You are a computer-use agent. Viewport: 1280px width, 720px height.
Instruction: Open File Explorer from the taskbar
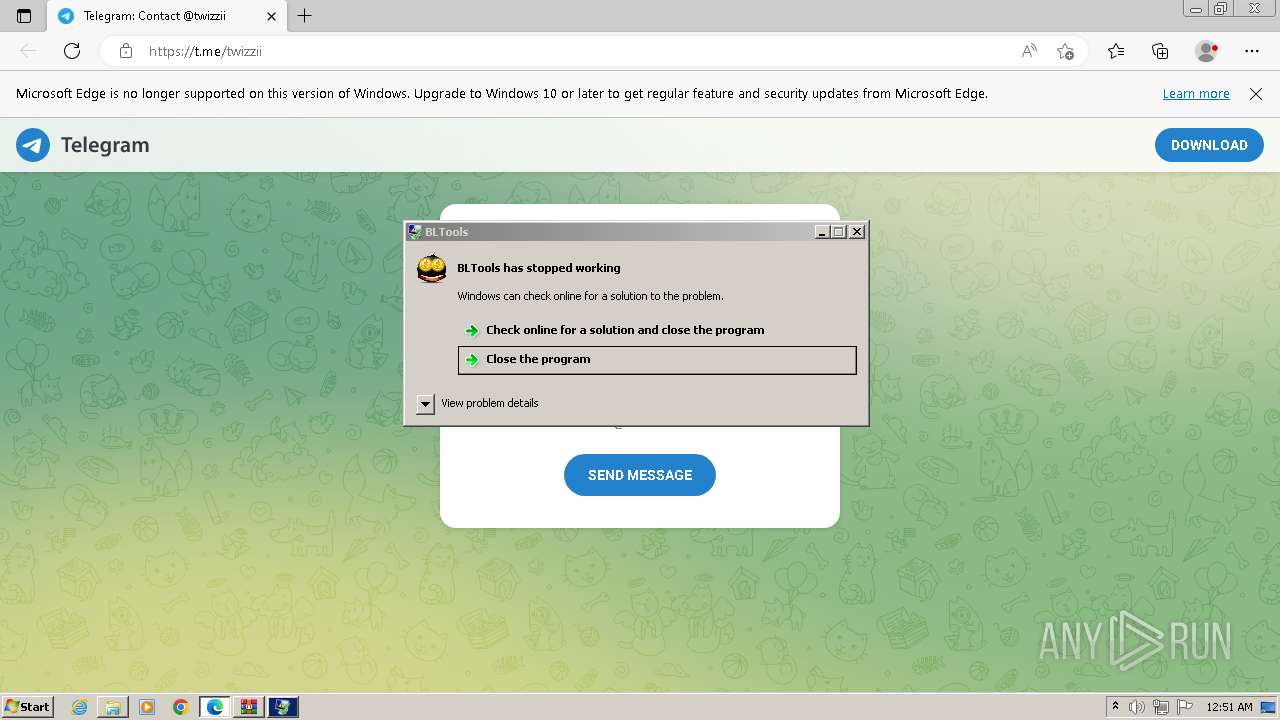(x=113, y=707)
